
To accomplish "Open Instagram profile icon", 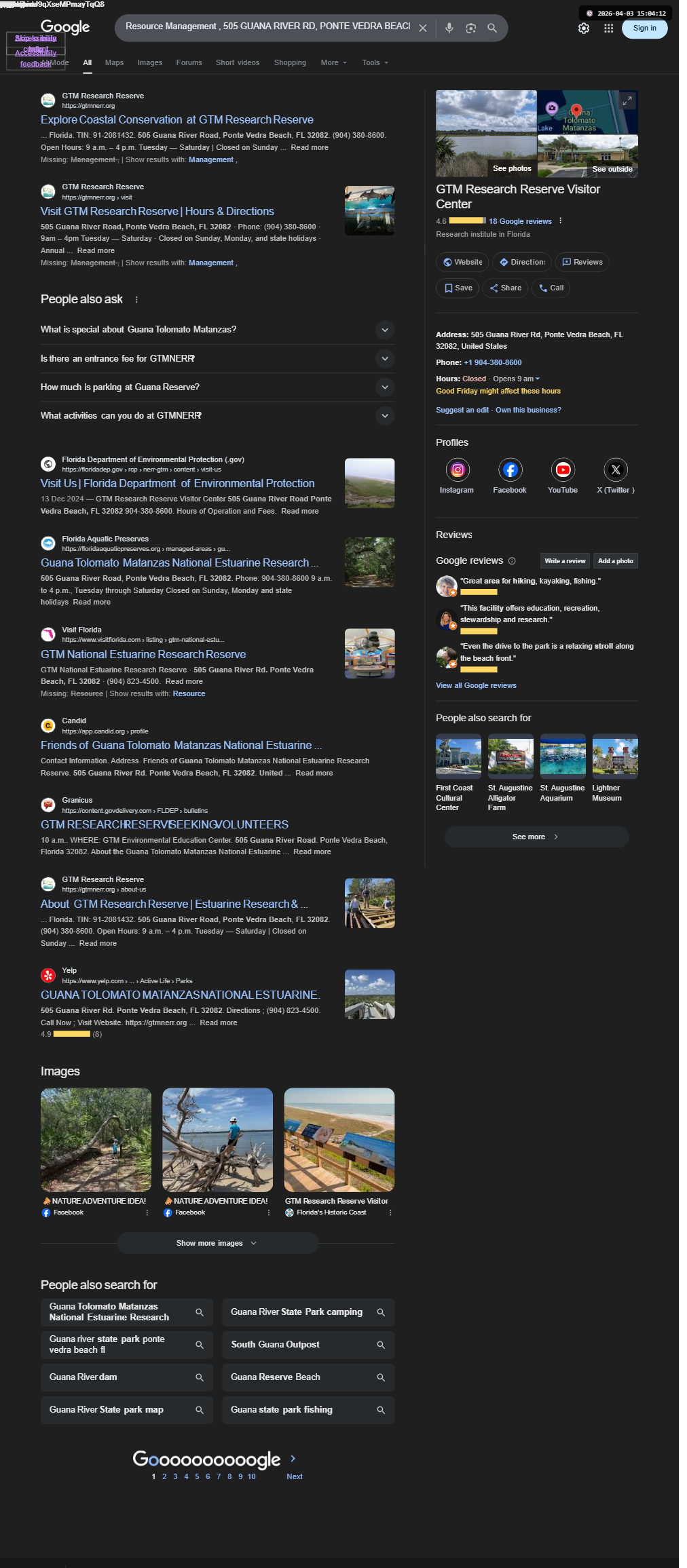I will pyautogui.click(x=458, y=470).
